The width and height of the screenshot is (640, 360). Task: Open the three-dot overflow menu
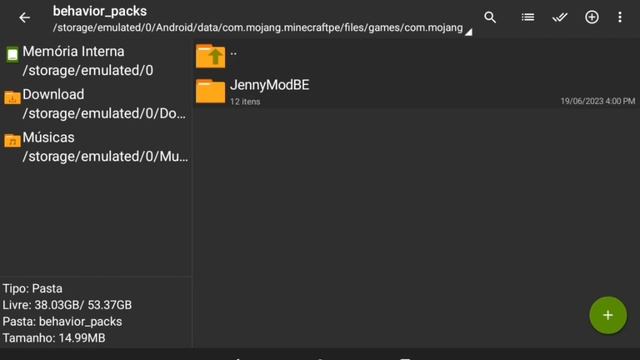pos(620,17)
